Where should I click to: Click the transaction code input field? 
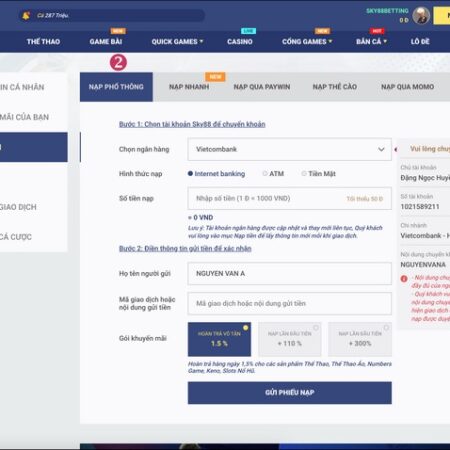290,303
